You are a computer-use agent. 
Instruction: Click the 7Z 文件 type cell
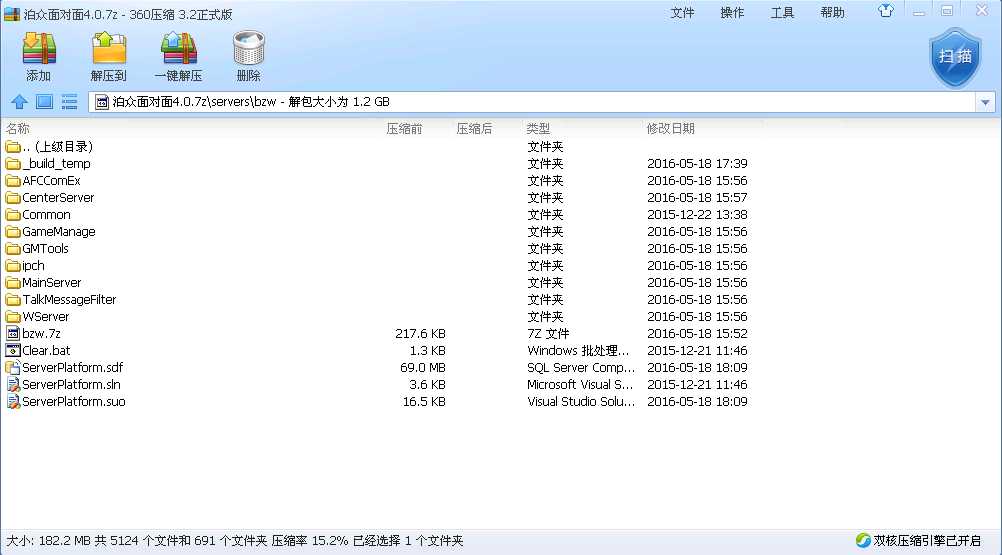(548, 333)
